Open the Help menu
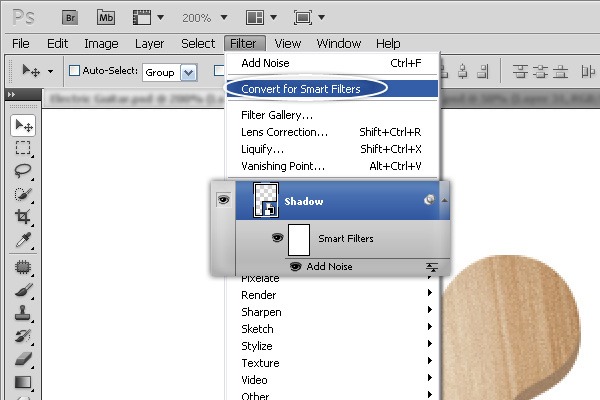This screenshot has width=600, height=400. tap(388, 44)
